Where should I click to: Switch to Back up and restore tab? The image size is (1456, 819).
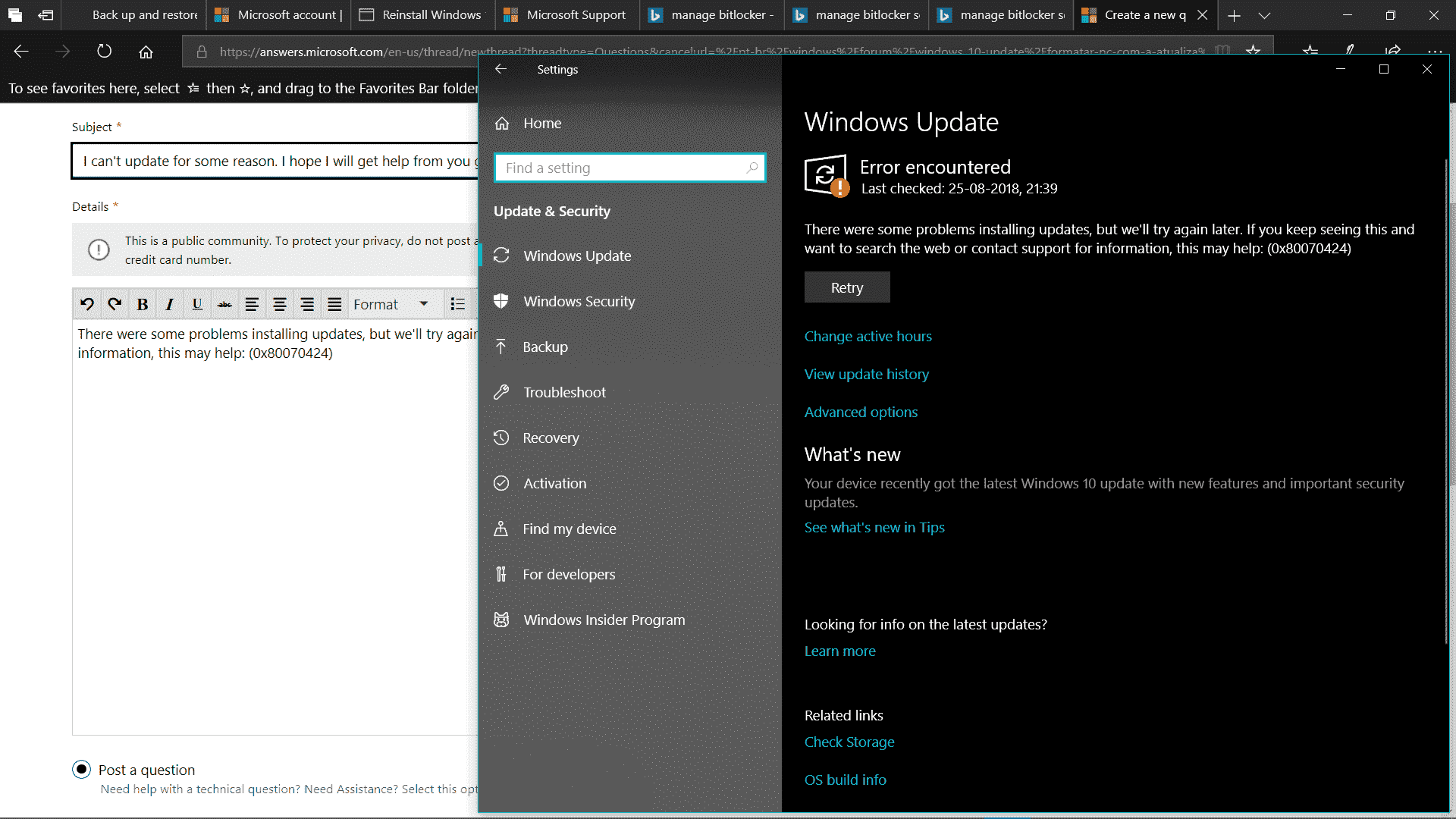pos(133,14)
